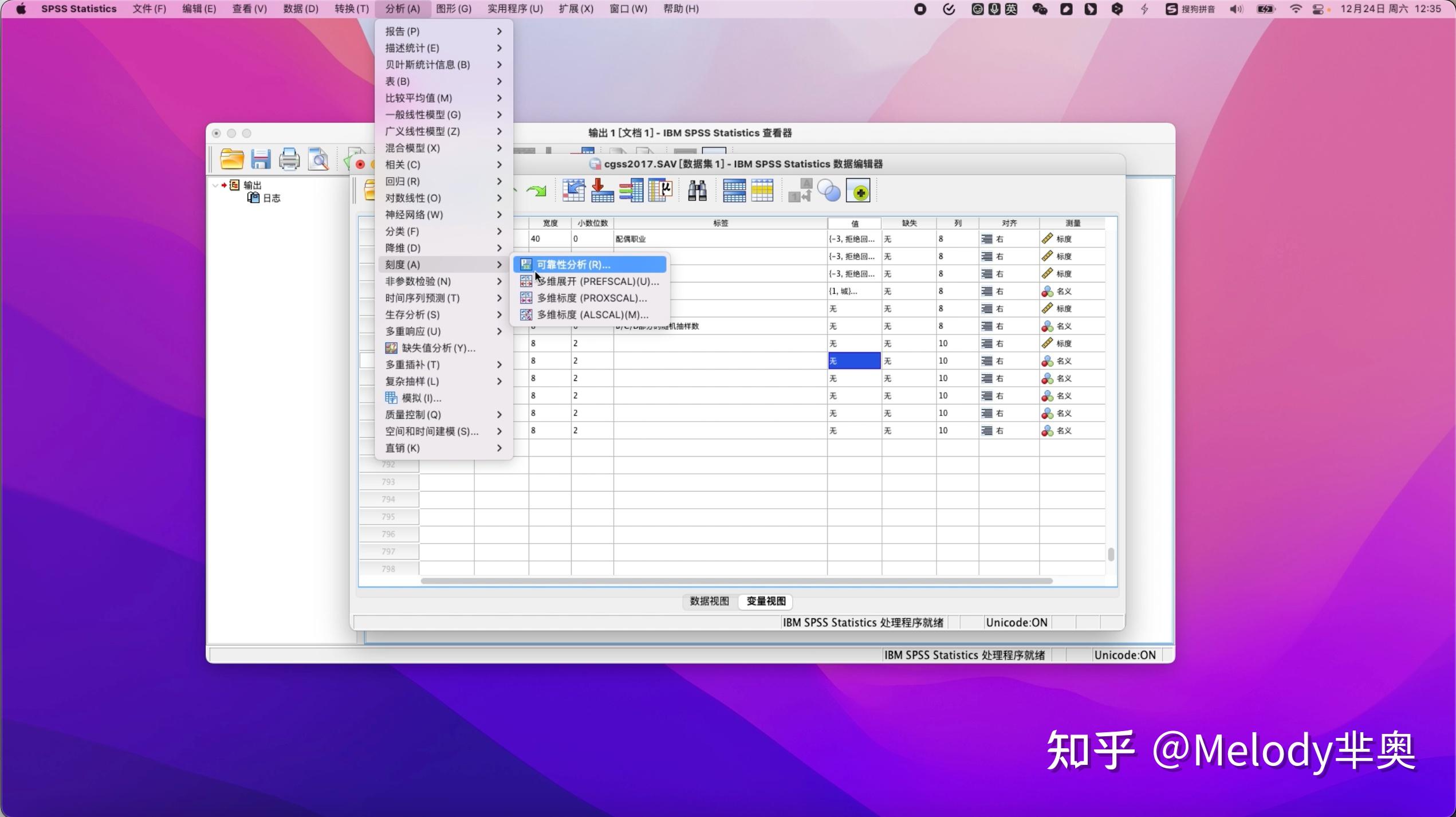This screenshot has height=817, width=1456.
Task: Click the highlighted 无 cell in 值 column
Action: [x=854, y=361]
